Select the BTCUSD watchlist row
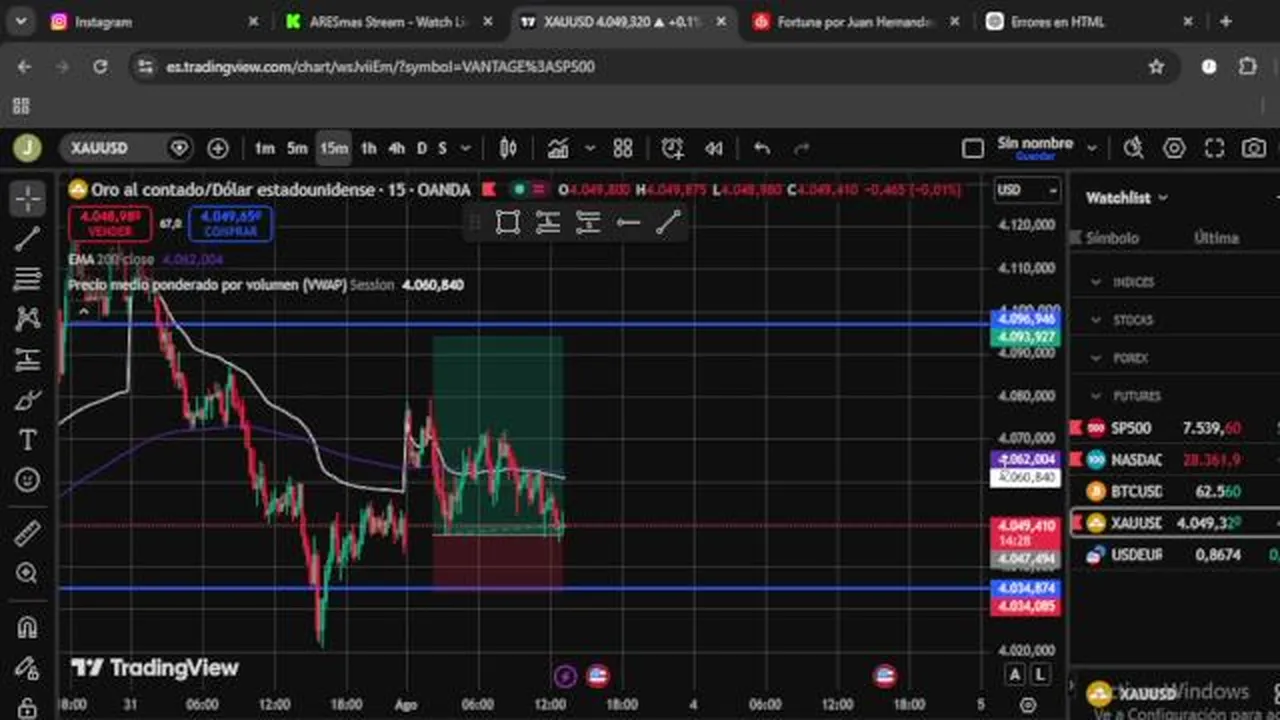The height and width of the screenshot is (720, 1280). pos(1175,491)
